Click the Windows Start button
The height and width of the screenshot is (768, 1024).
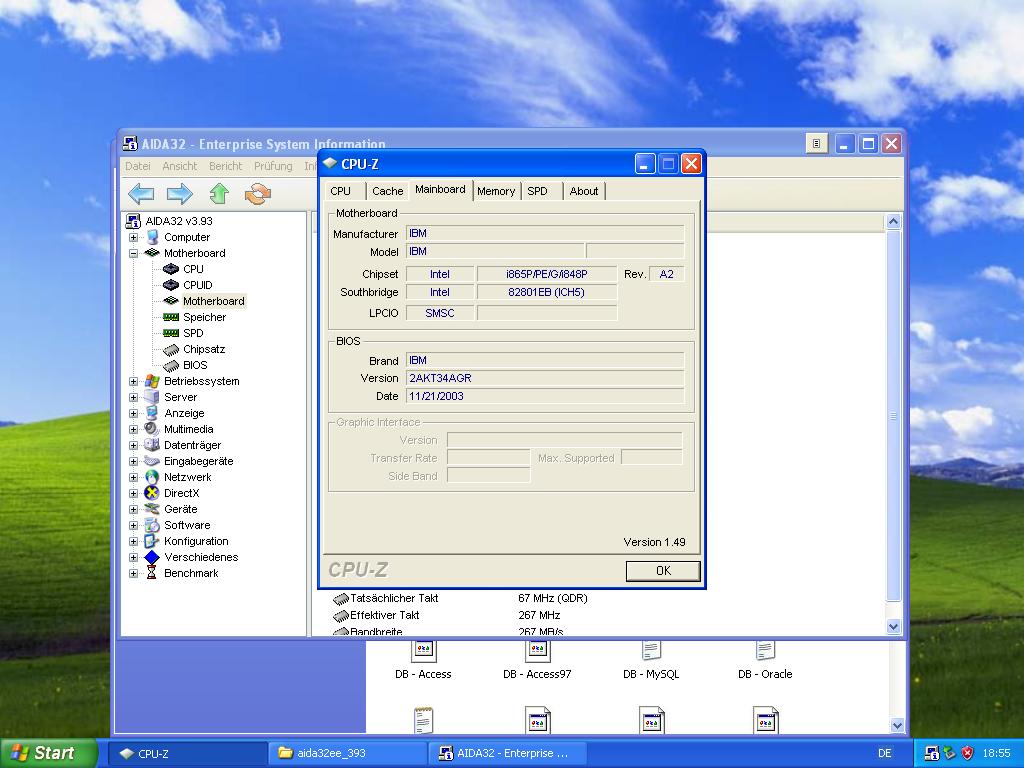coord(48,753)
